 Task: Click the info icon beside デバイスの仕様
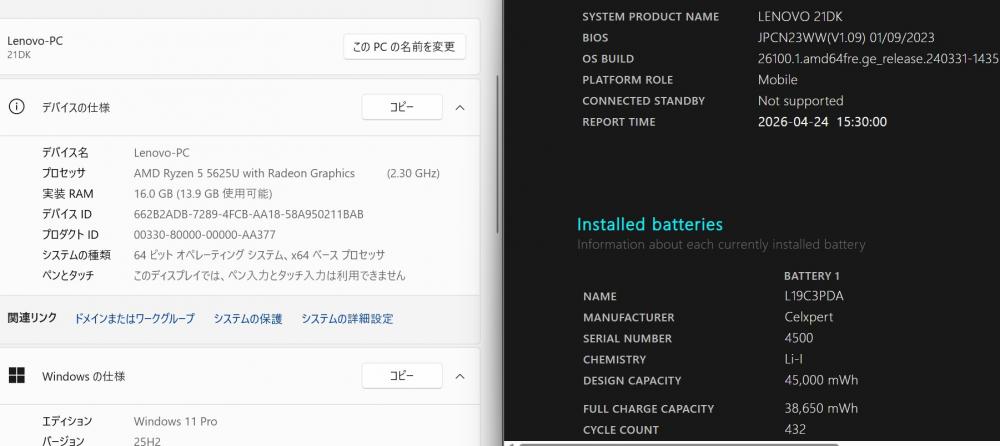pyautogui.click(x=16, y=107)
